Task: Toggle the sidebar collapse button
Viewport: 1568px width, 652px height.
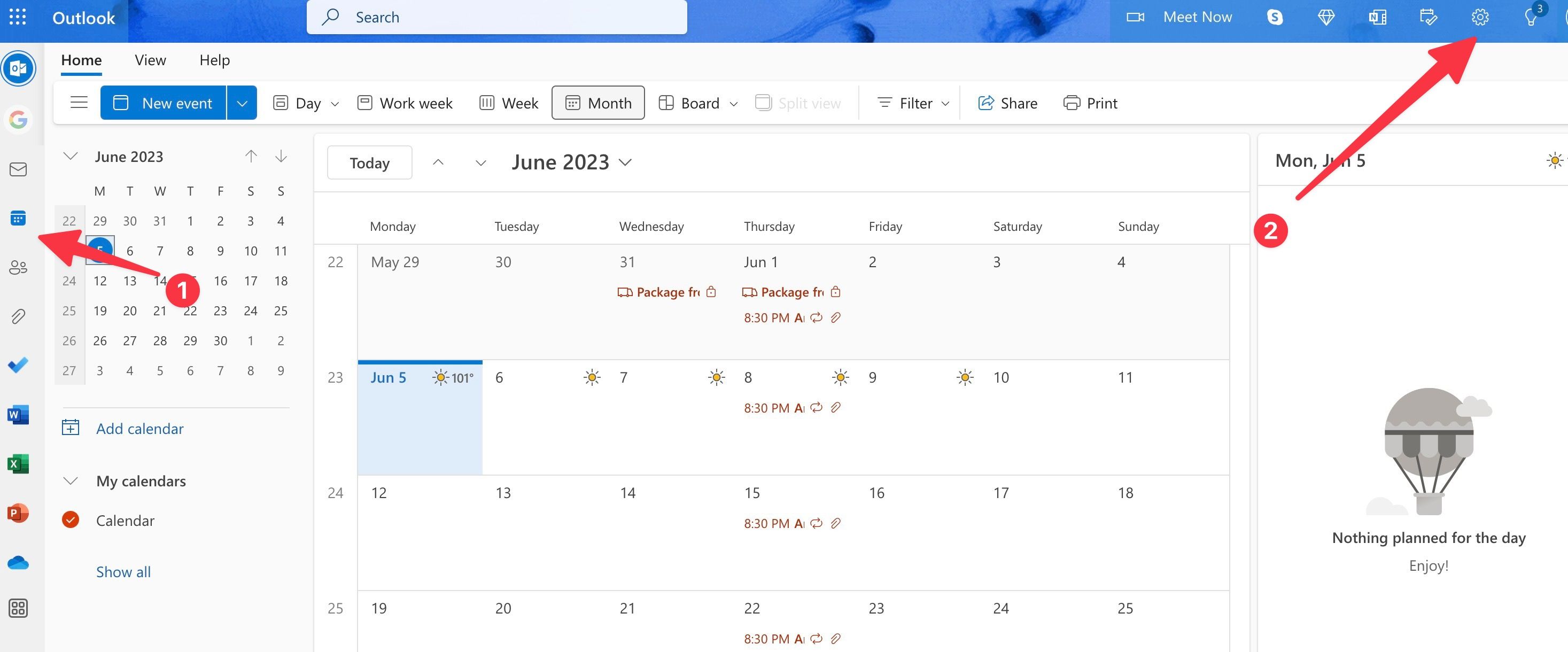Action: (77, 102)
